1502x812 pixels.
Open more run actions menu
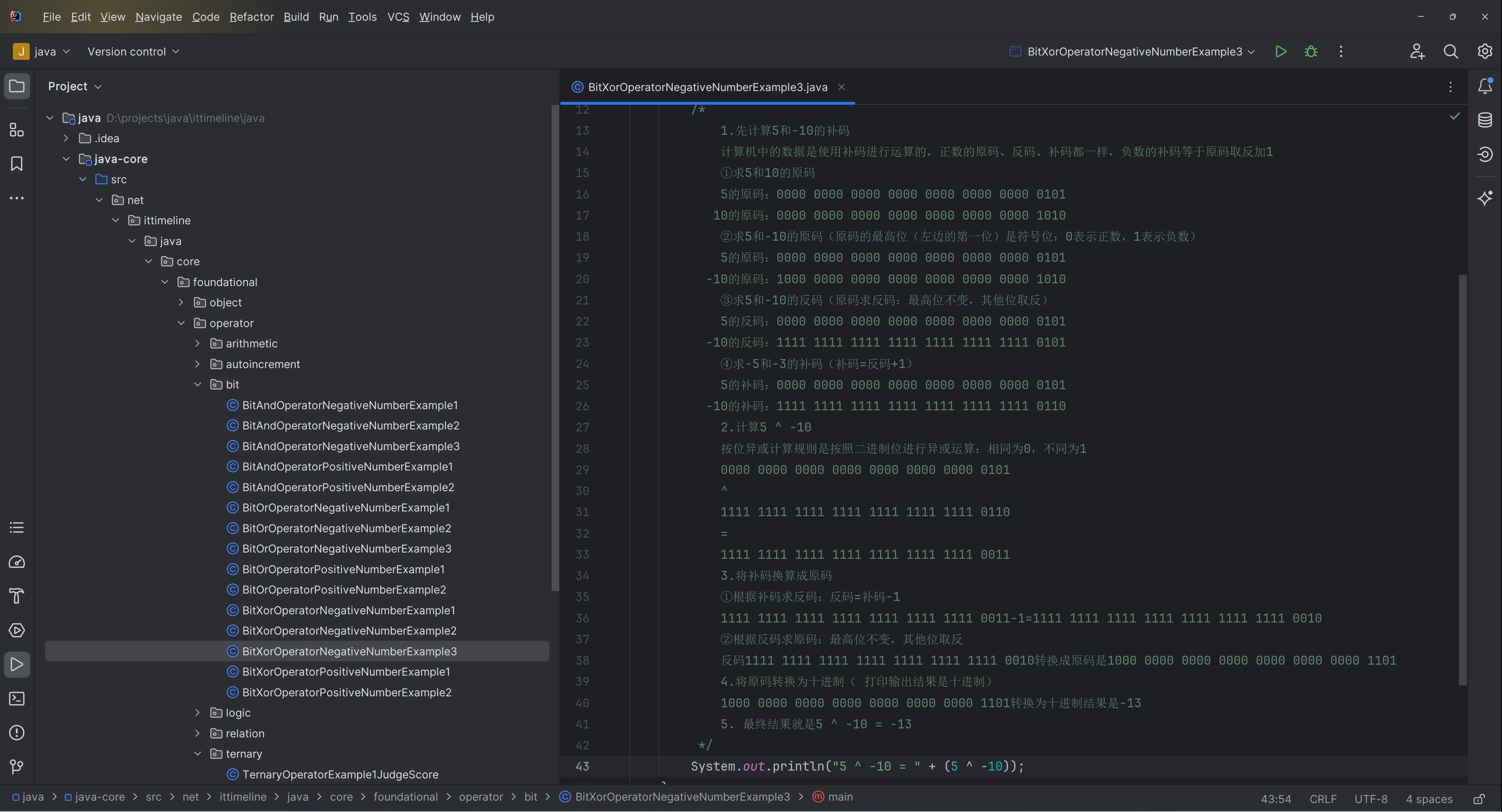click(1341, 51)
